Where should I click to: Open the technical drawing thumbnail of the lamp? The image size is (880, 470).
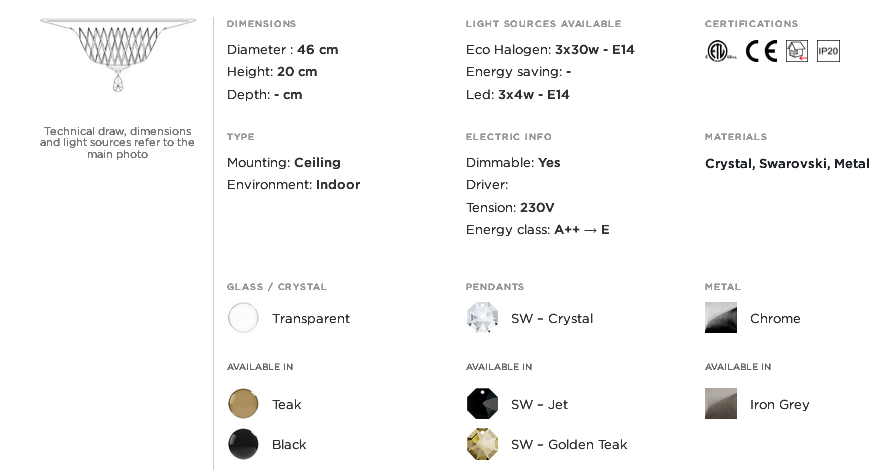pyautogui.click(x=118, y=55)
